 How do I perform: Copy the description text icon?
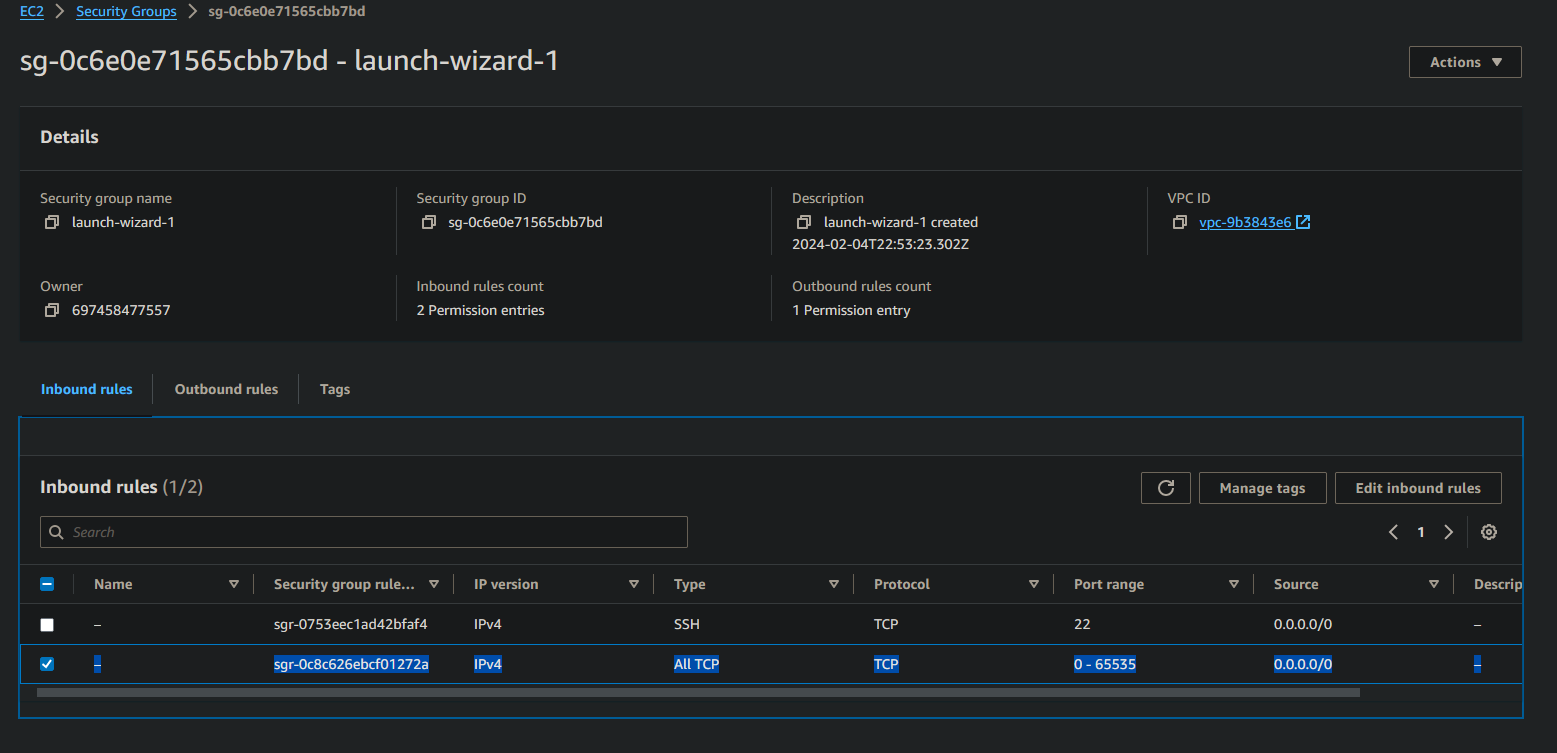tap(804, 222)
